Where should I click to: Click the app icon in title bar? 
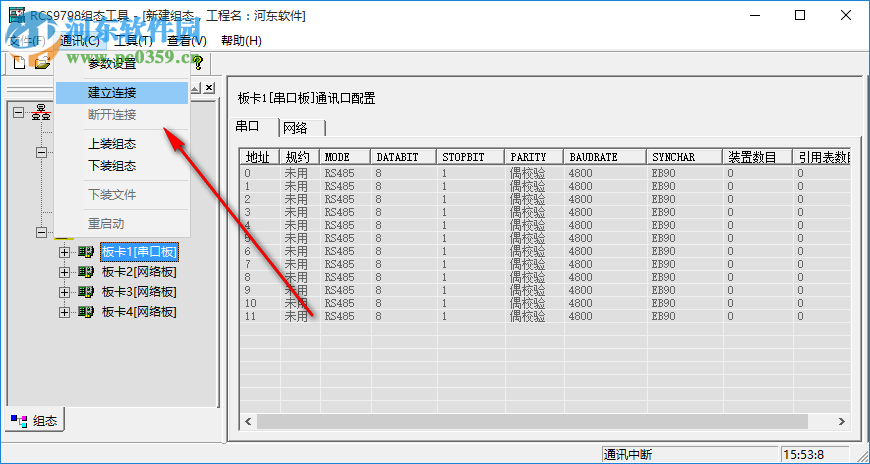tap(17, 15)
